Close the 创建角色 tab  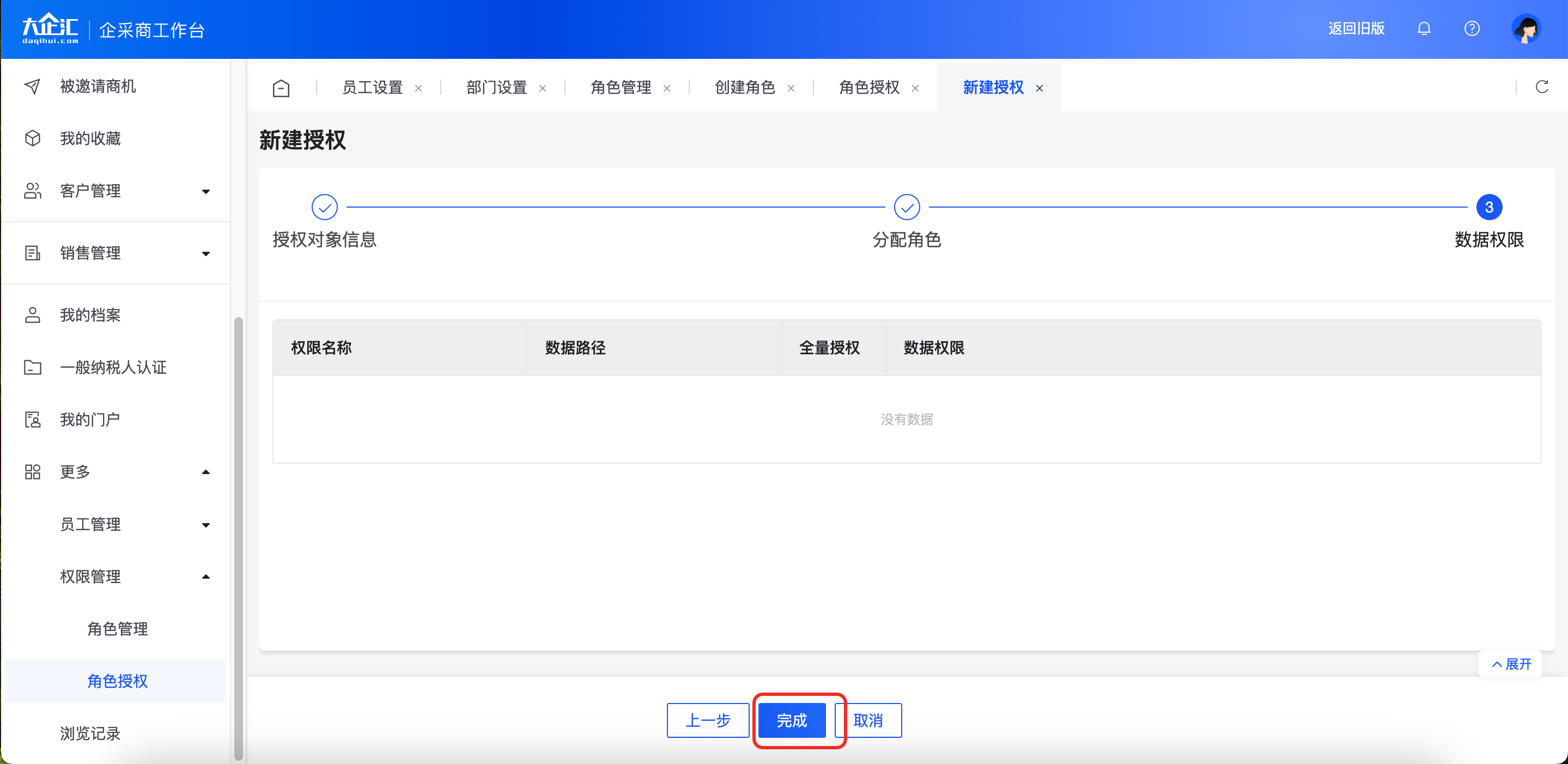[791, 89]
